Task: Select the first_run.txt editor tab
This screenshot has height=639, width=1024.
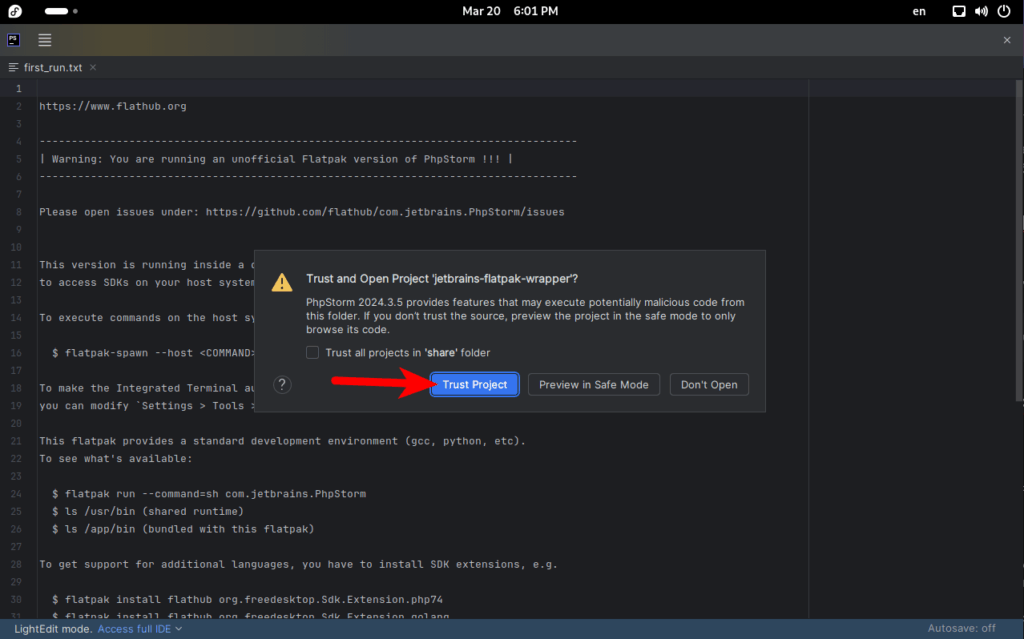Action: 52,67
